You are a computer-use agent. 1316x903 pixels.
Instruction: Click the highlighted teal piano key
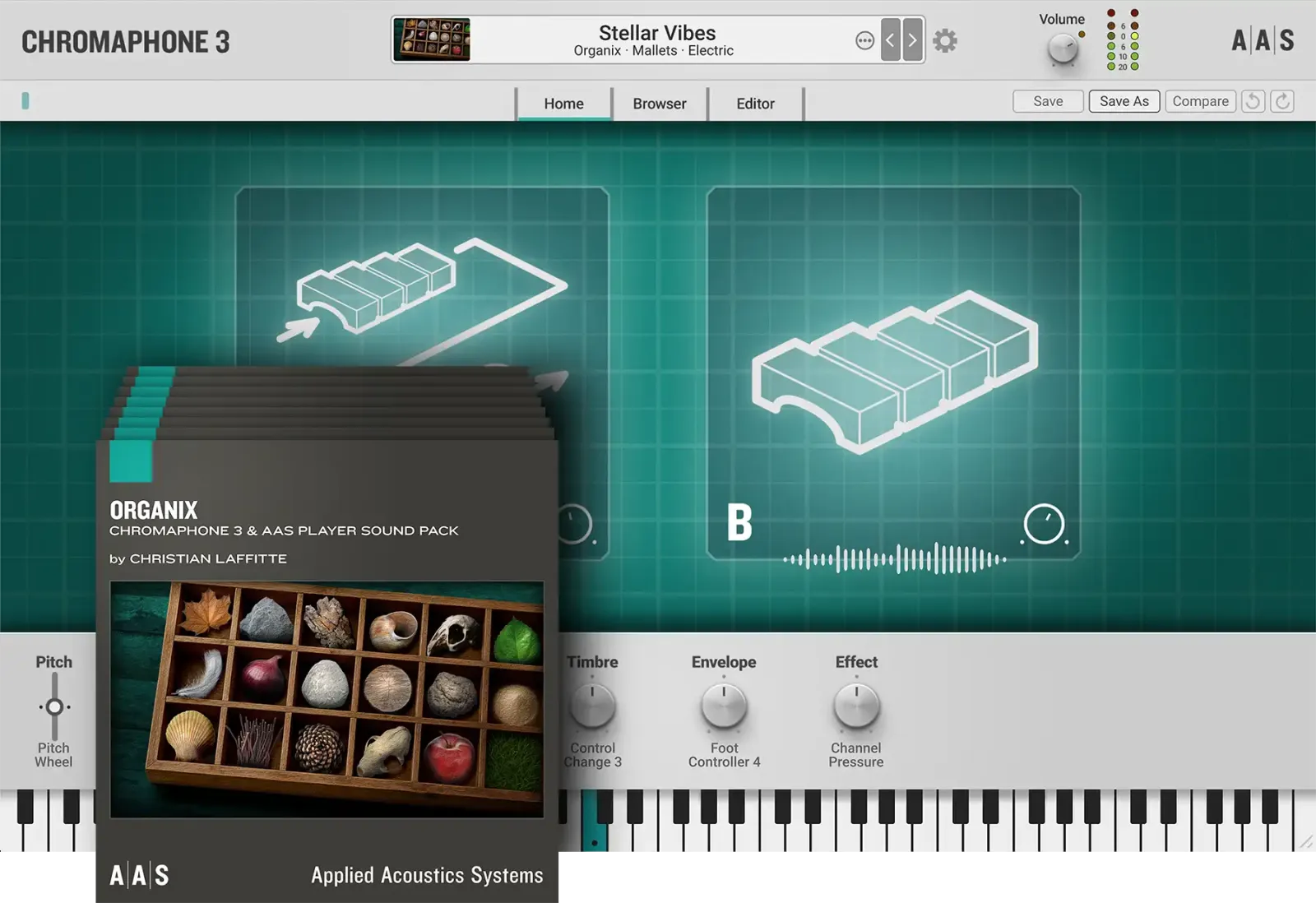pos(594,821)
